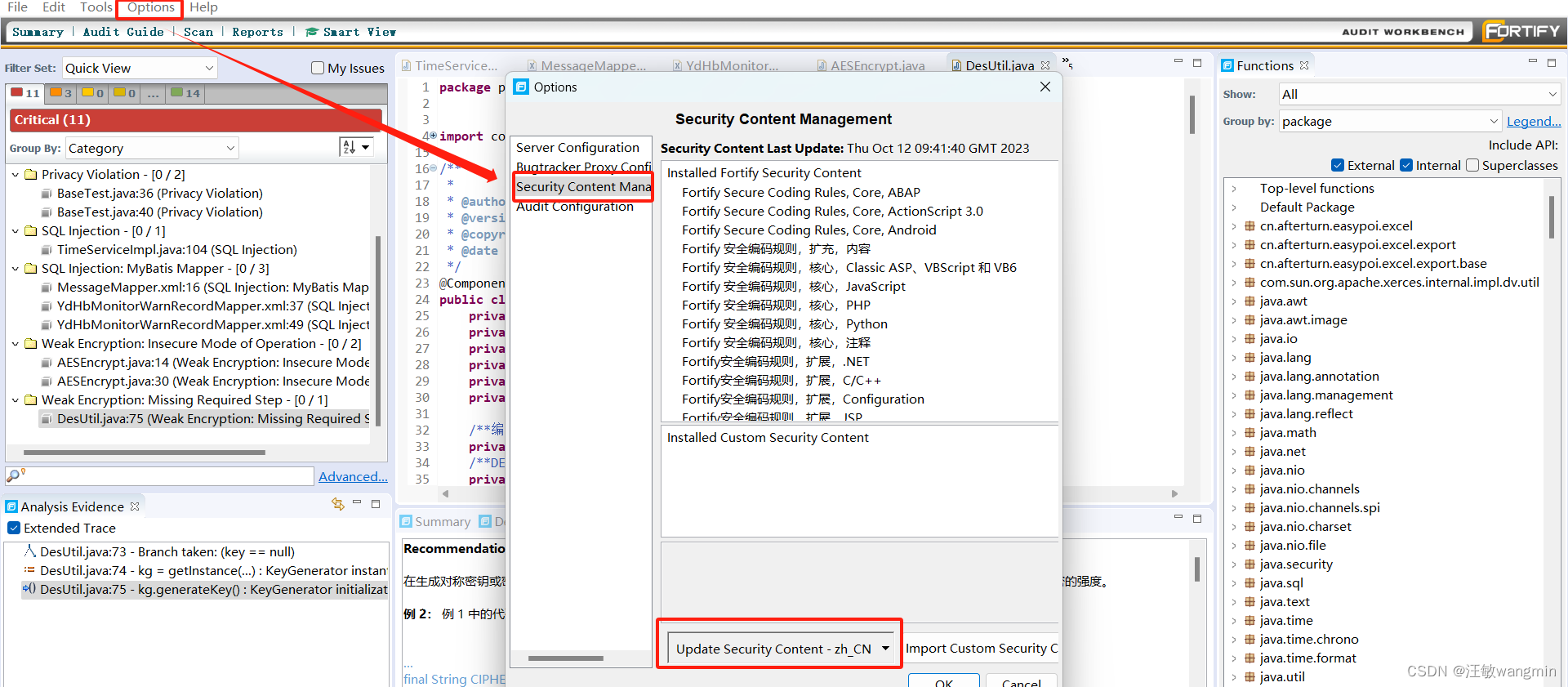Open the Edit menu
Screen dimensions: 1568x687
point(54,7)
